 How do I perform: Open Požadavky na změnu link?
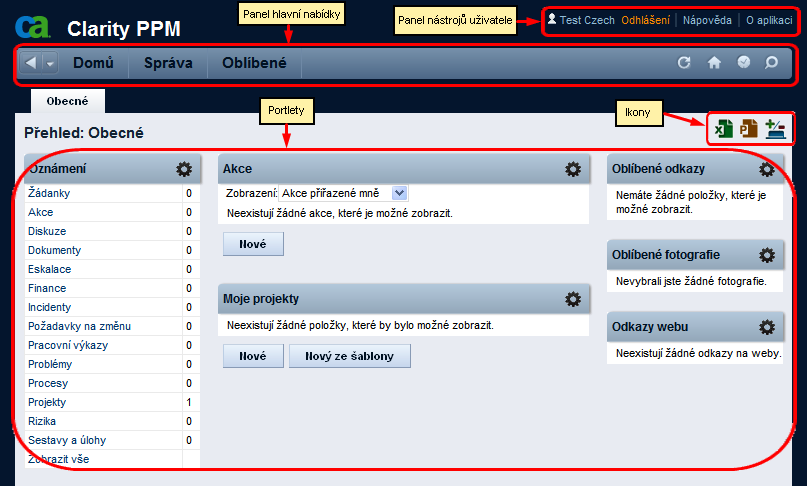[79, 326]
